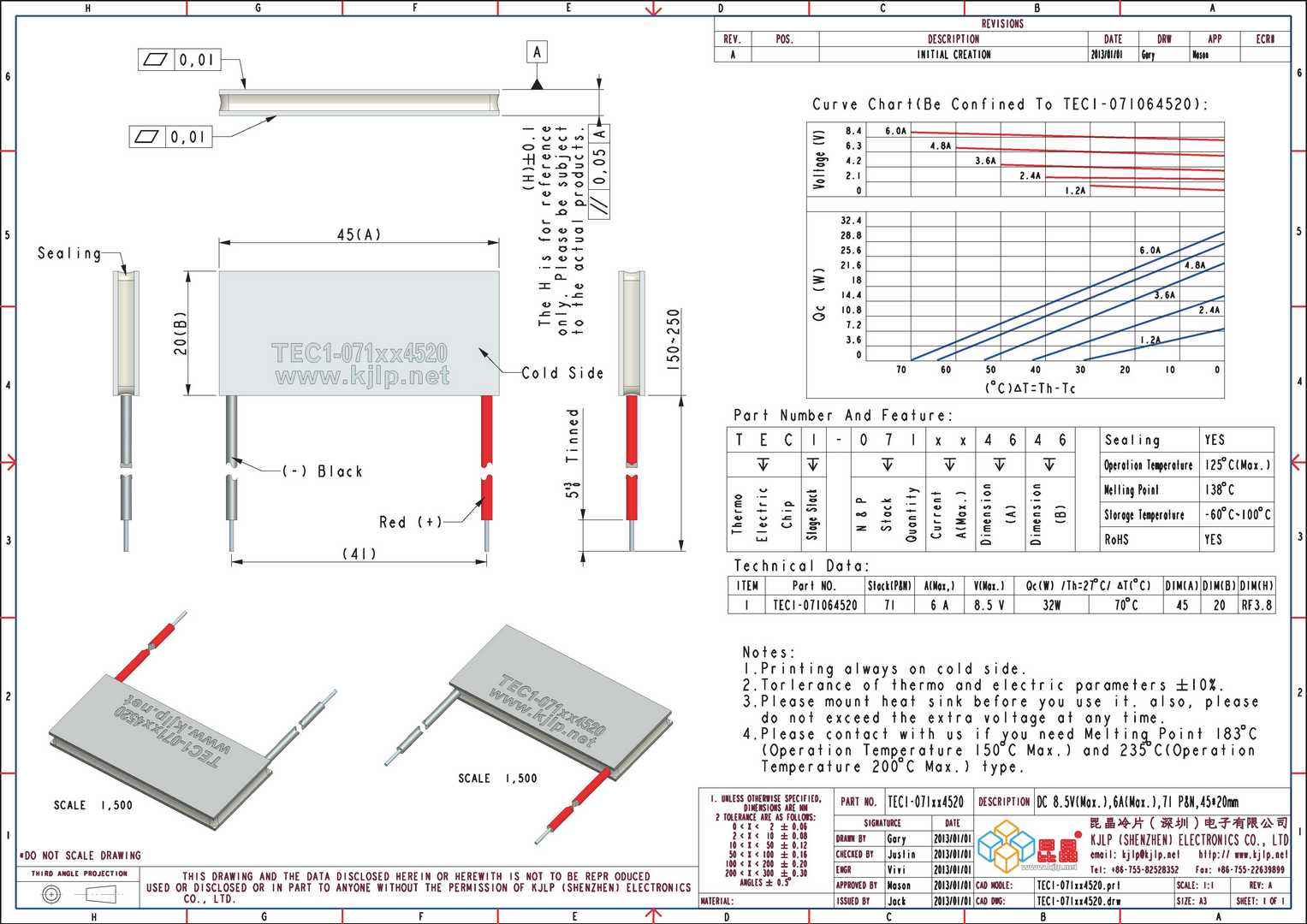Select the Voltage (V) axis label
The width and height of the screenshot is (1307, 924).
pyautogui.click(x=820, y=159)
